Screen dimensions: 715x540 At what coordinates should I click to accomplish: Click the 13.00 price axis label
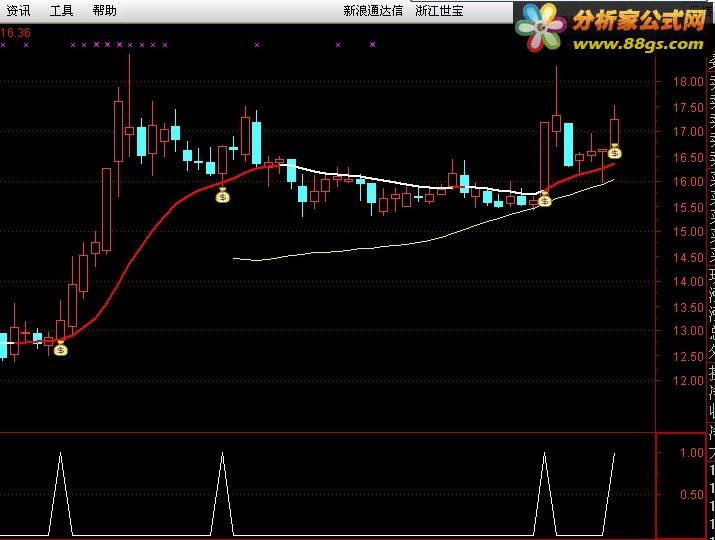(x=689, y=331)
